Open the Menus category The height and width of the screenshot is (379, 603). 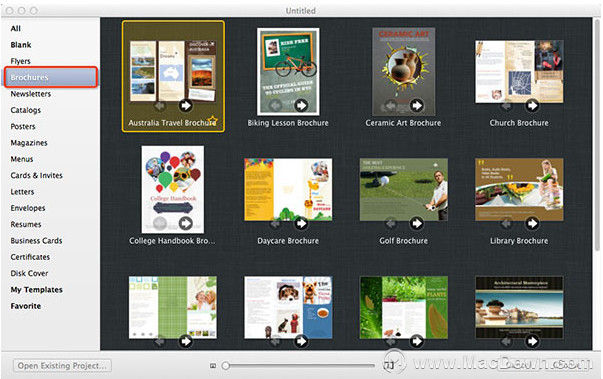coord(22,159)
